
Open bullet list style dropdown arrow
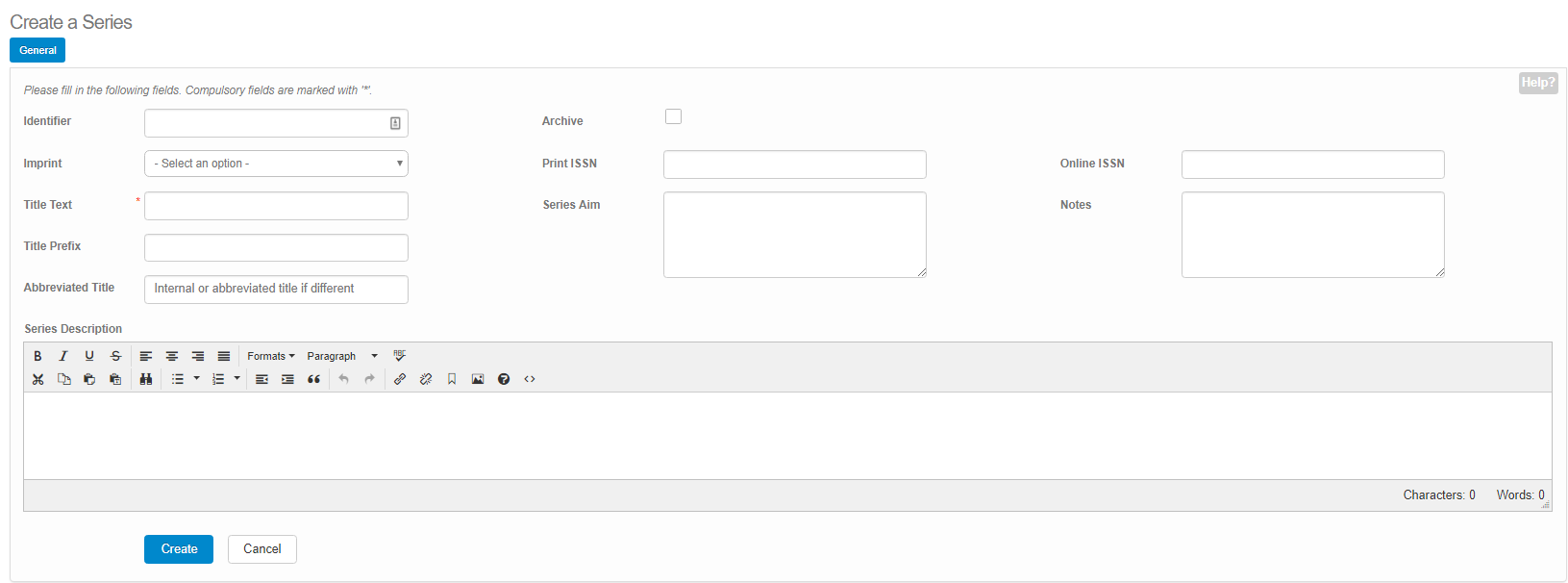click(x=197, y=379)
